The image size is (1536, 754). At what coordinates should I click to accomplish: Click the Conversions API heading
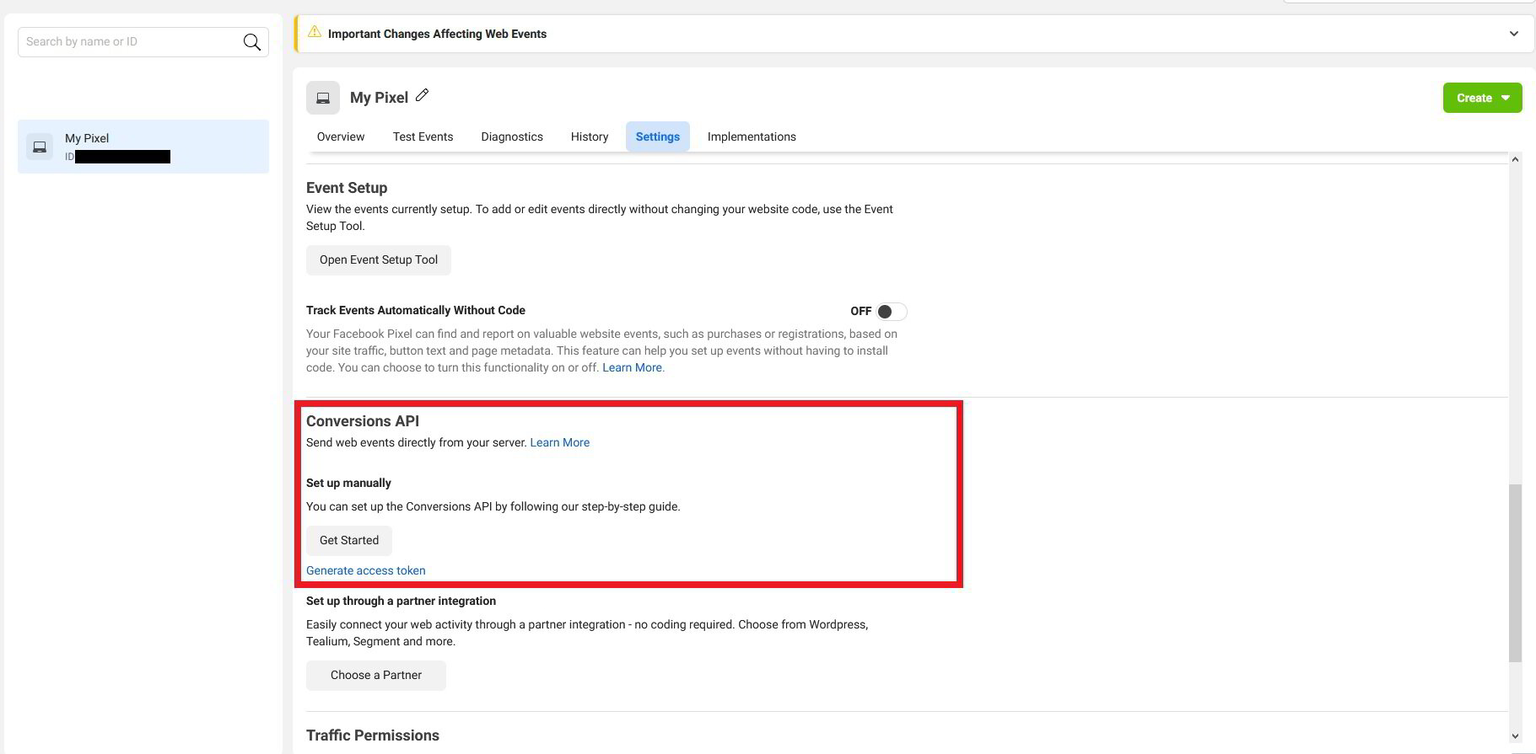363,421
